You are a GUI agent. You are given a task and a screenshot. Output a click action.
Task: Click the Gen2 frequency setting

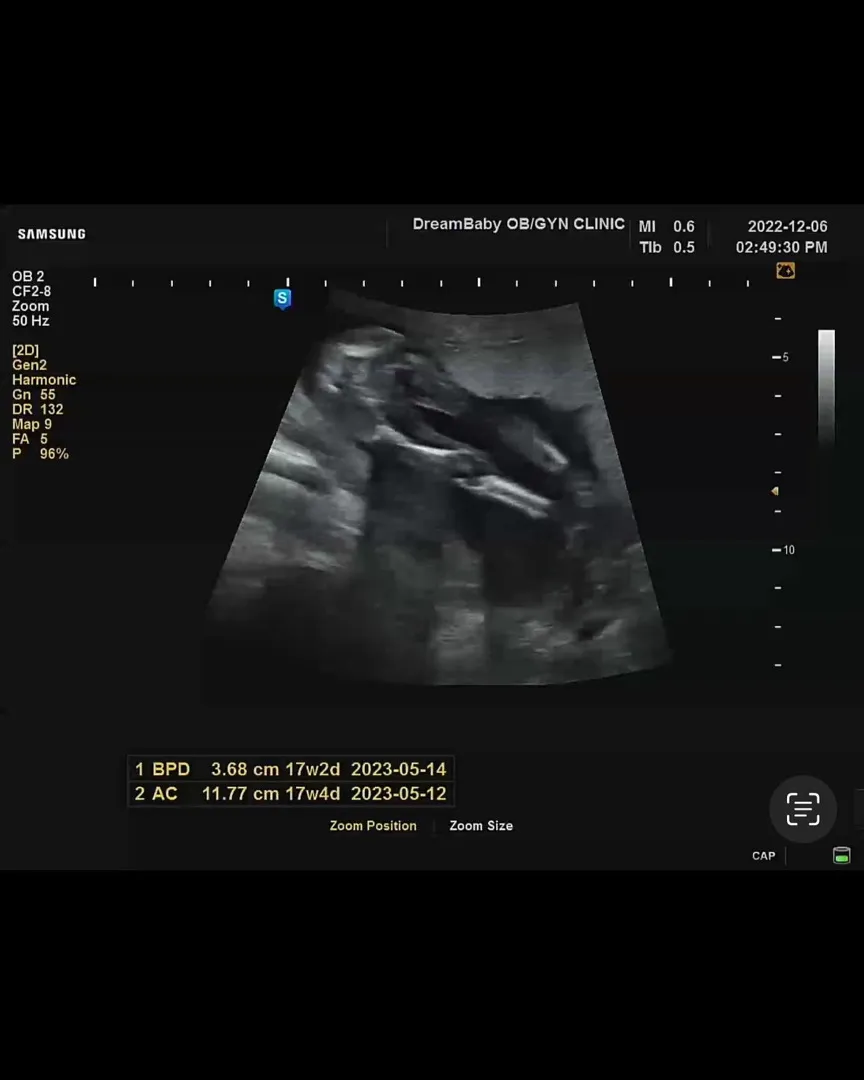[29, 365]
